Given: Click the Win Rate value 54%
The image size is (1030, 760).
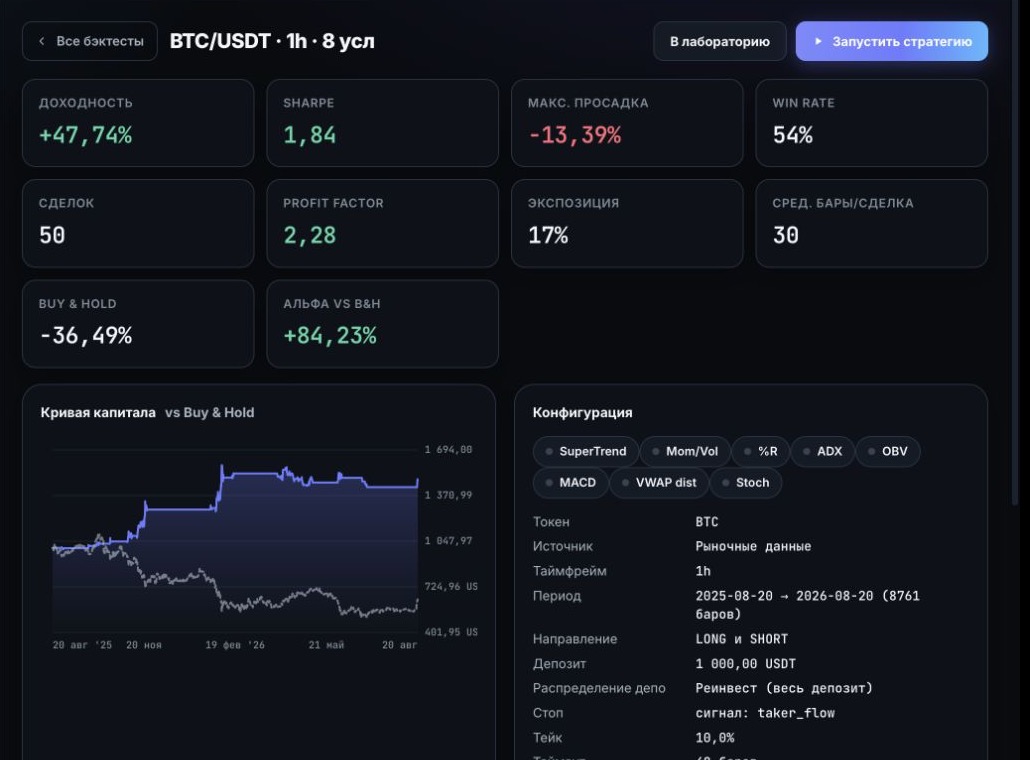Looking at the screenshot, I should click(793, 135).
